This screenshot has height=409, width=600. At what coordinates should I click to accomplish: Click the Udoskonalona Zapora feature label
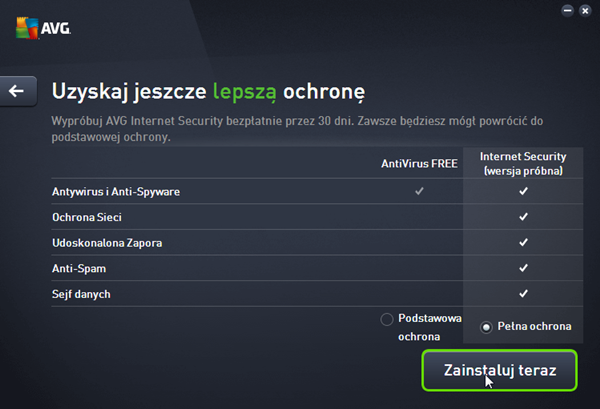[x=104, y=242]
